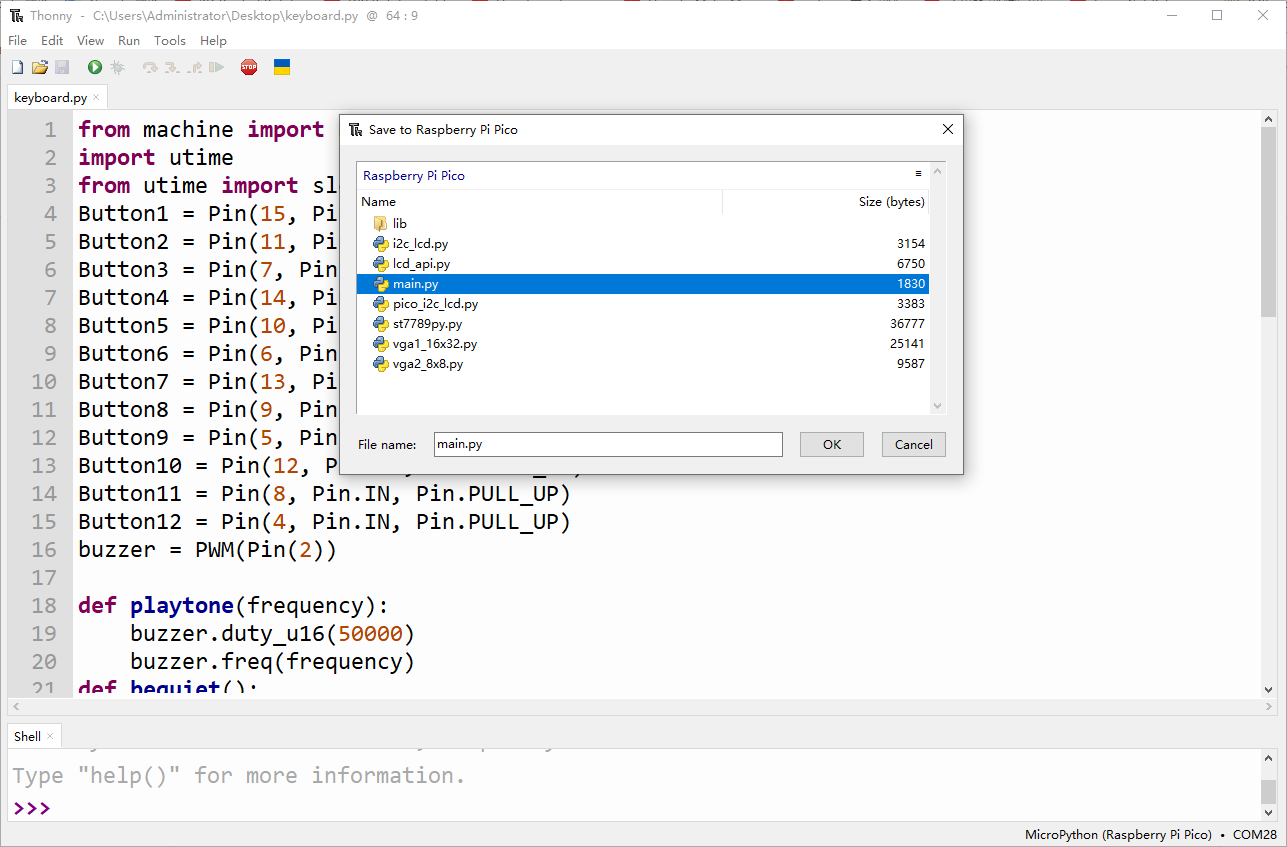Click the editor horizontal scroll left arrow
The image size is (1287, 847).
click(x=15, y=706)
